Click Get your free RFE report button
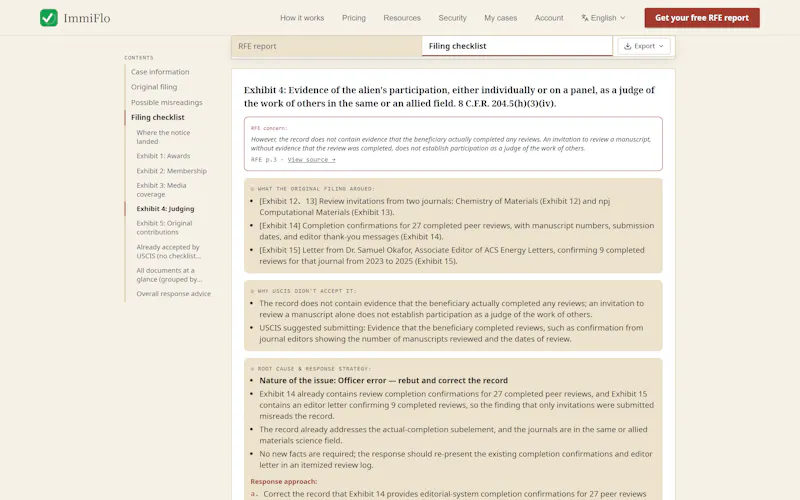This screenshot has width=800, height=500. click(x=702, y=18)
